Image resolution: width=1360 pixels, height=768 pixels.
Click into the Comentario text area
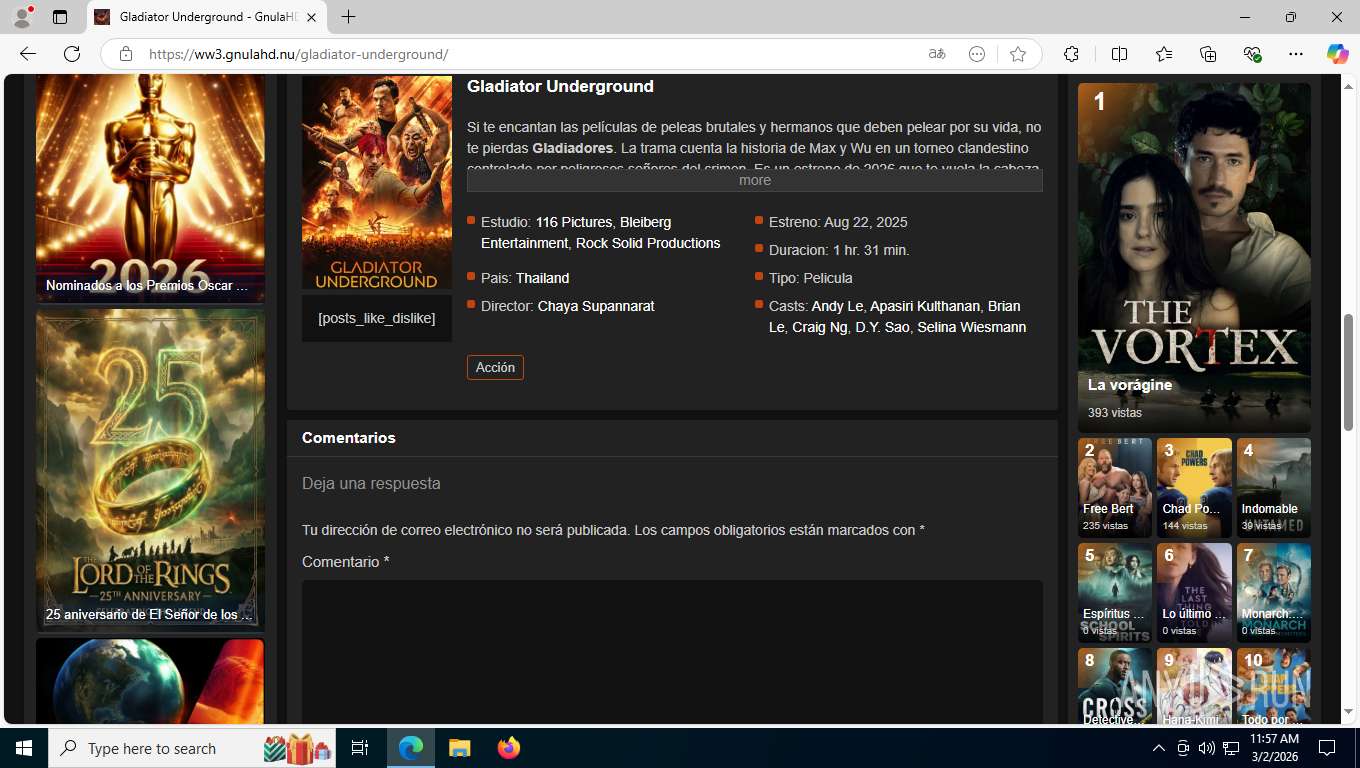coord(672,652)
